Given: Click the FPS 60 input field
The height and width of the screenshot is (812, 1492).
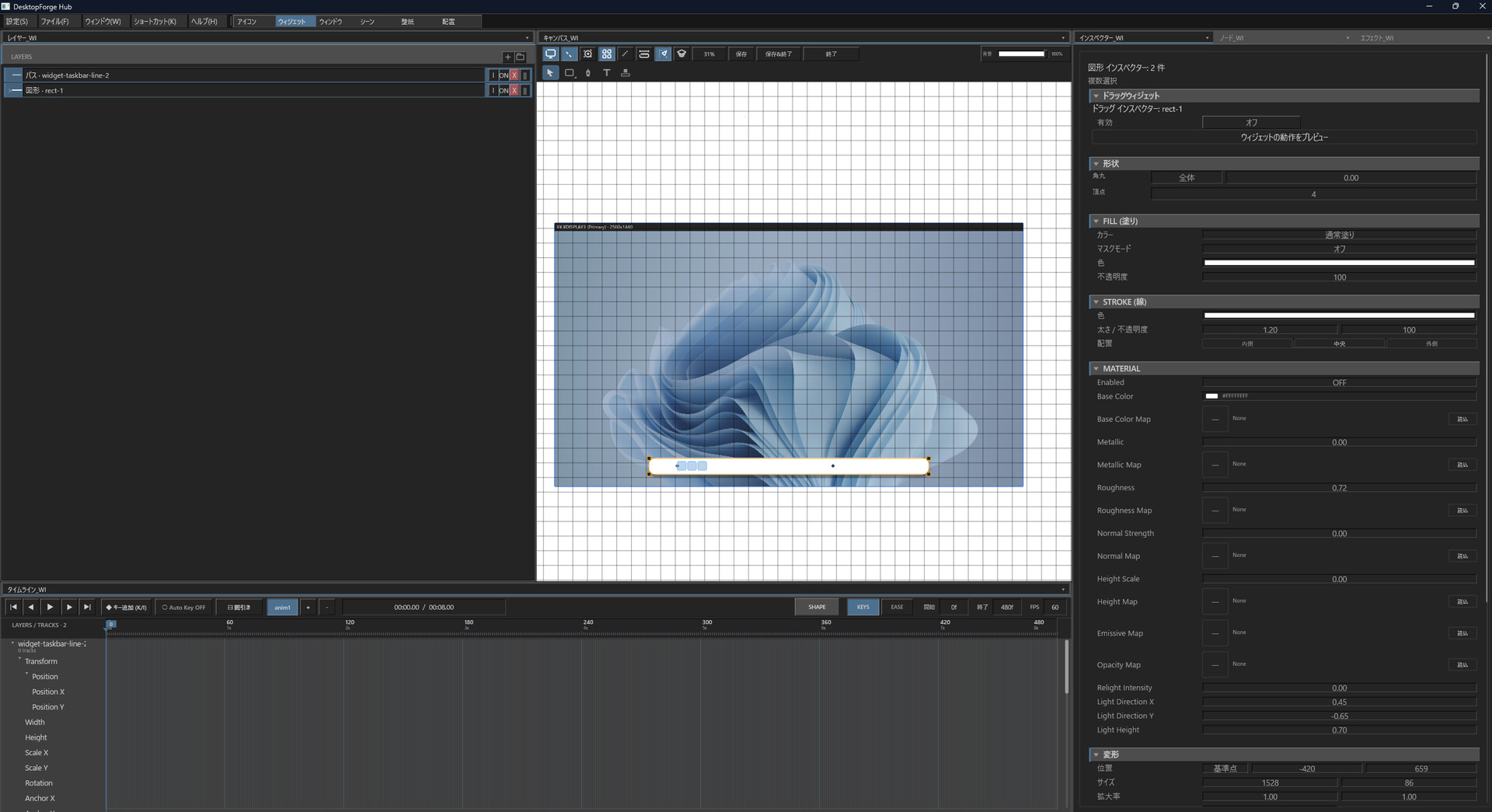Looking at the screenshot, I should click(x=1055, y=607).
